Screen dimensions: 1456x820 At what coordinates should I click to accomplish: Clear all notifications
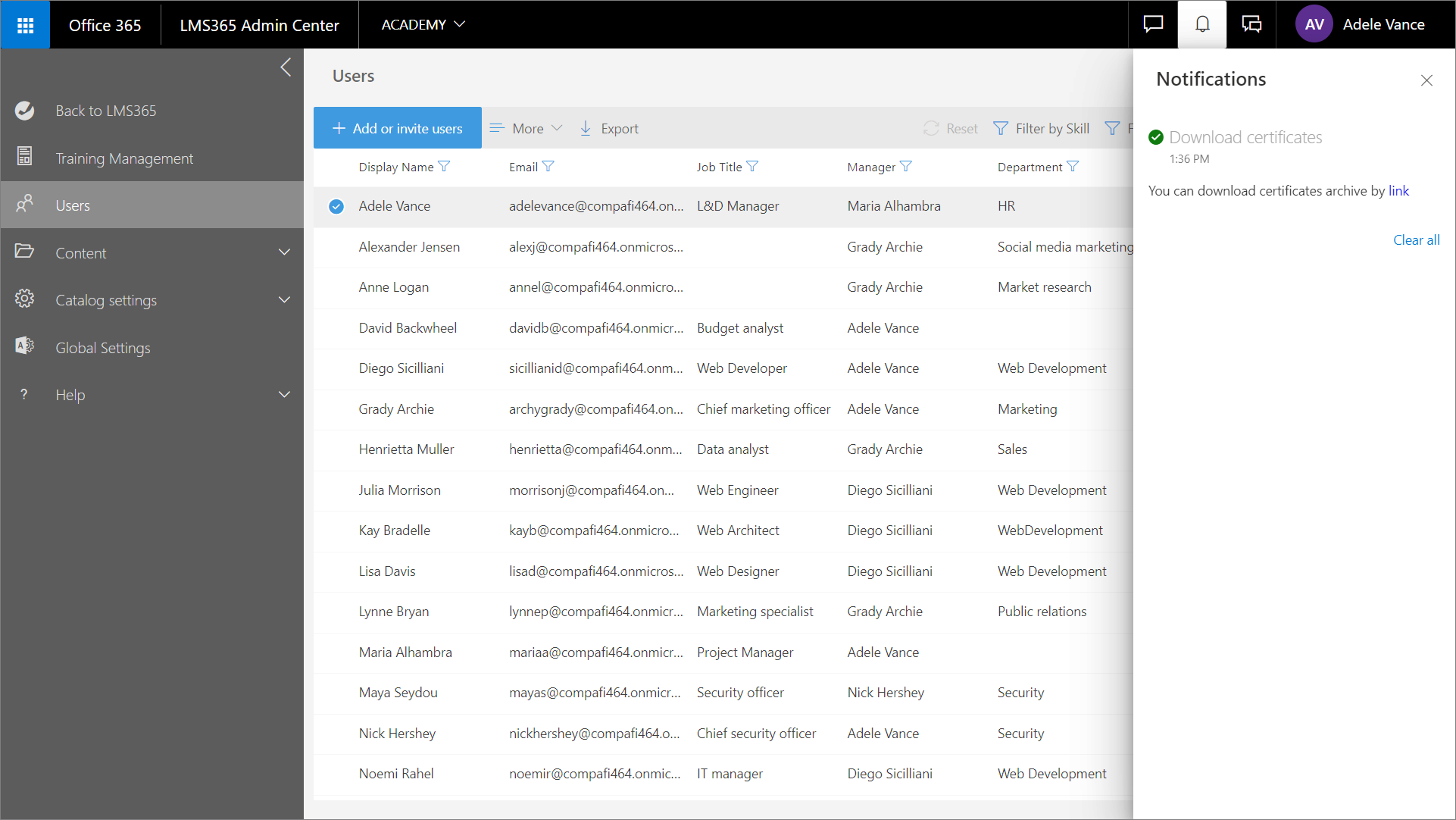click(1416, 240)
